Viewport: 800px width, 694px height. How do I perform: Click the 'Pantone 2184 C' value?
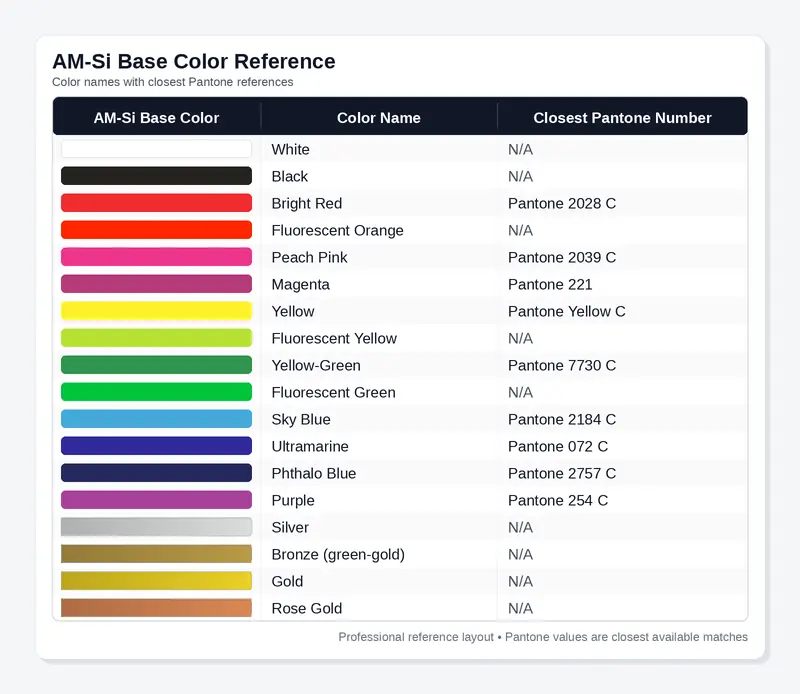tap(562, 420)
